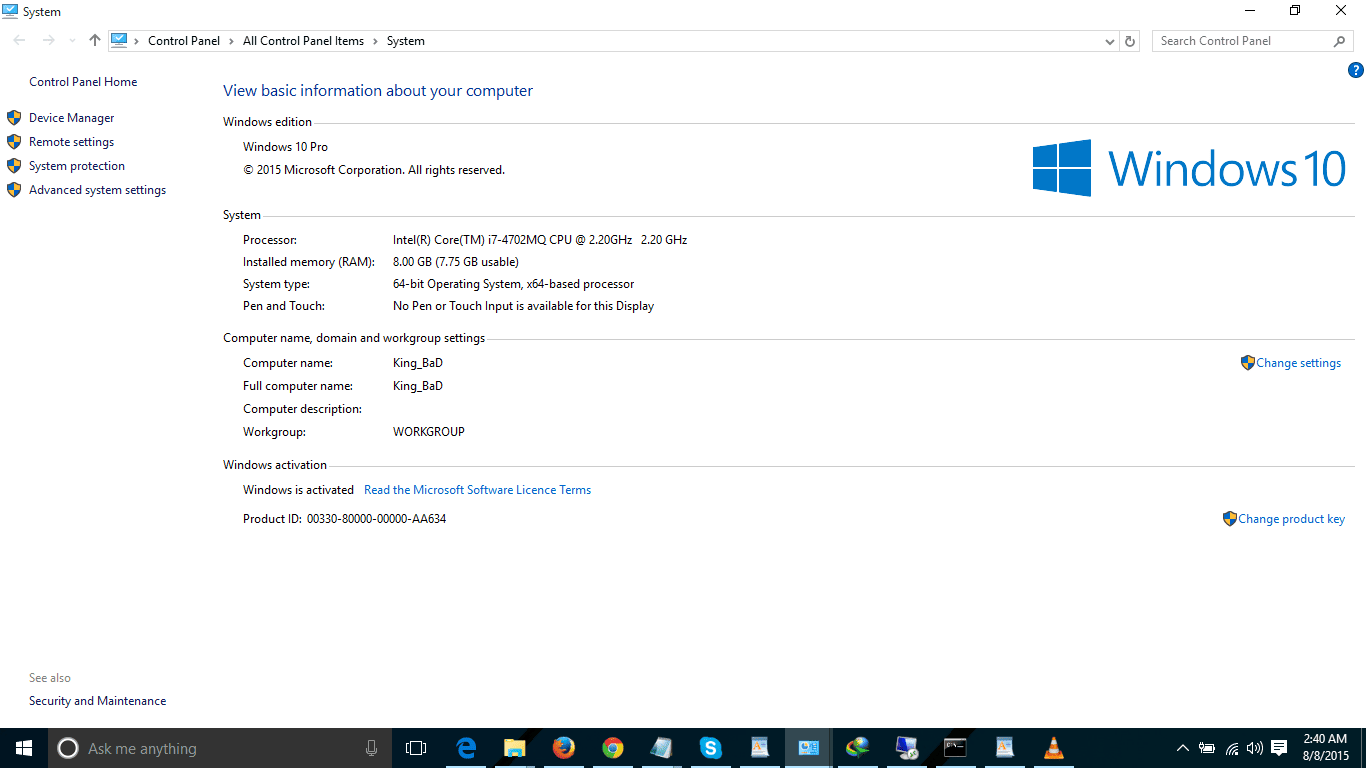This screenshot has height=768, width=1366.
Task: Open the Start menu
Action: 24,748
